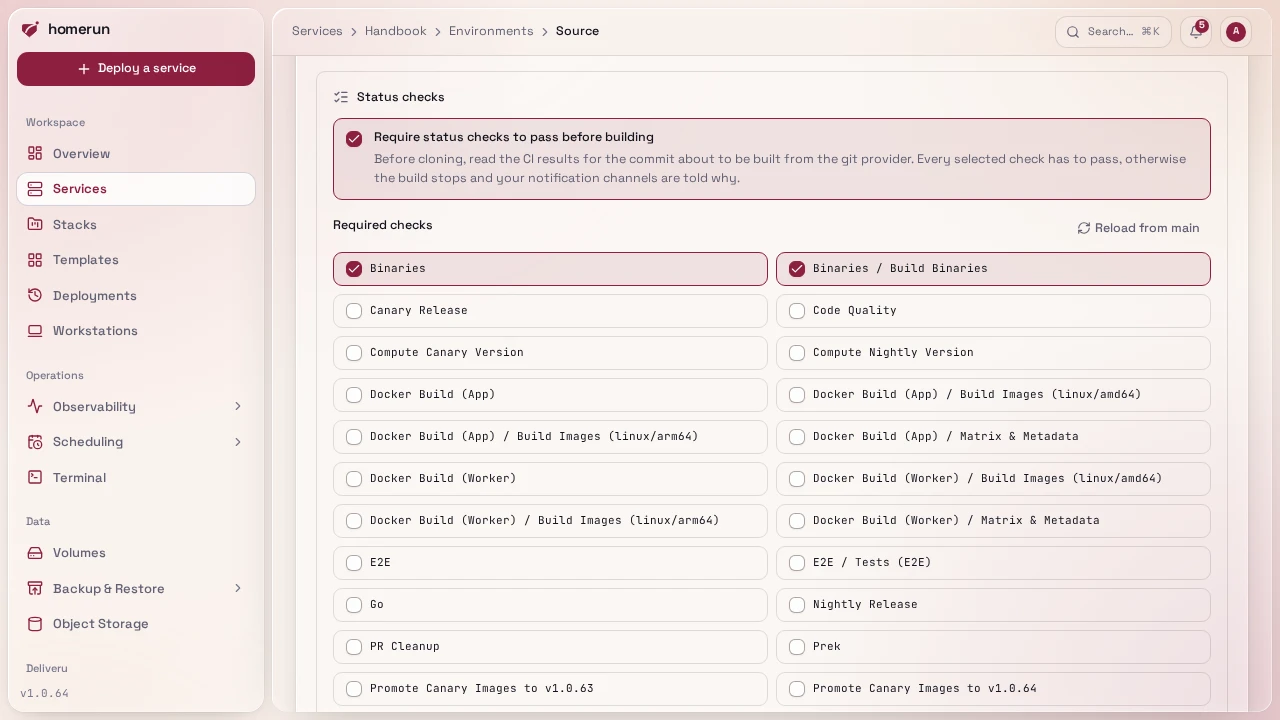Click the v1.0.64 version label

pos(44,693)
